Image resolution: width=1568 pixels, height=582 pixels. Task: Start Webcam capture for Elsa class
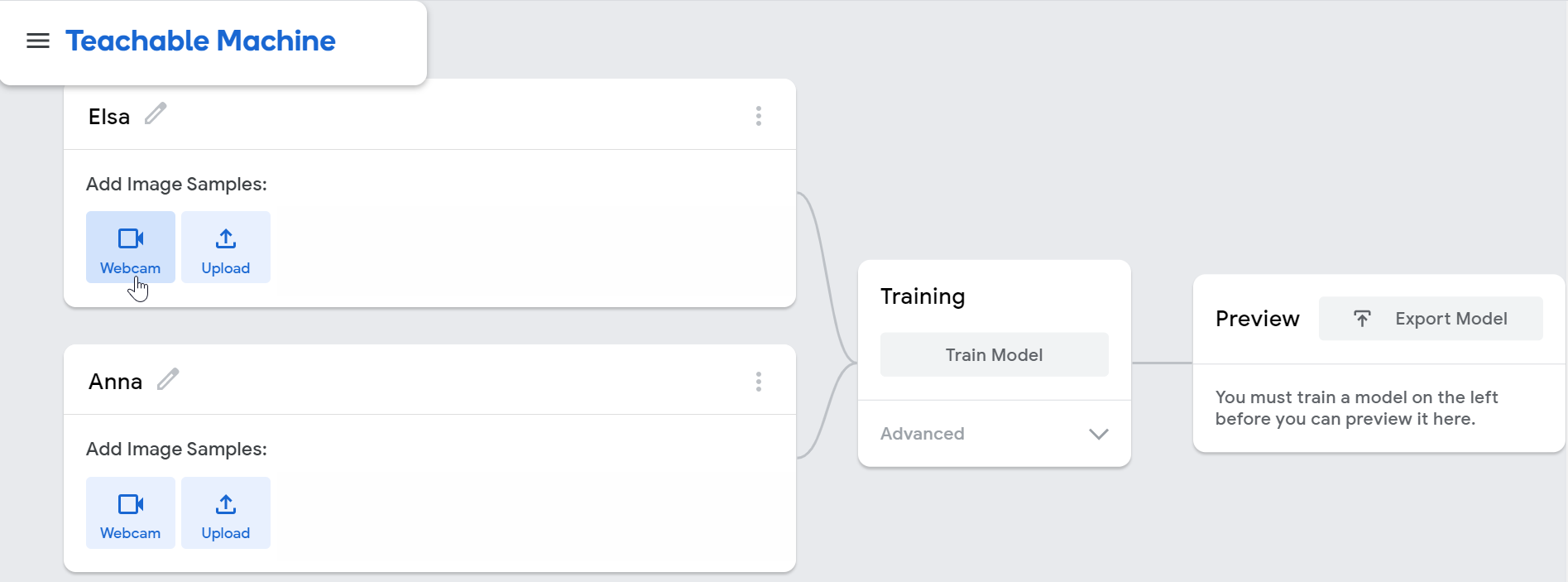[x=131, y=248]
